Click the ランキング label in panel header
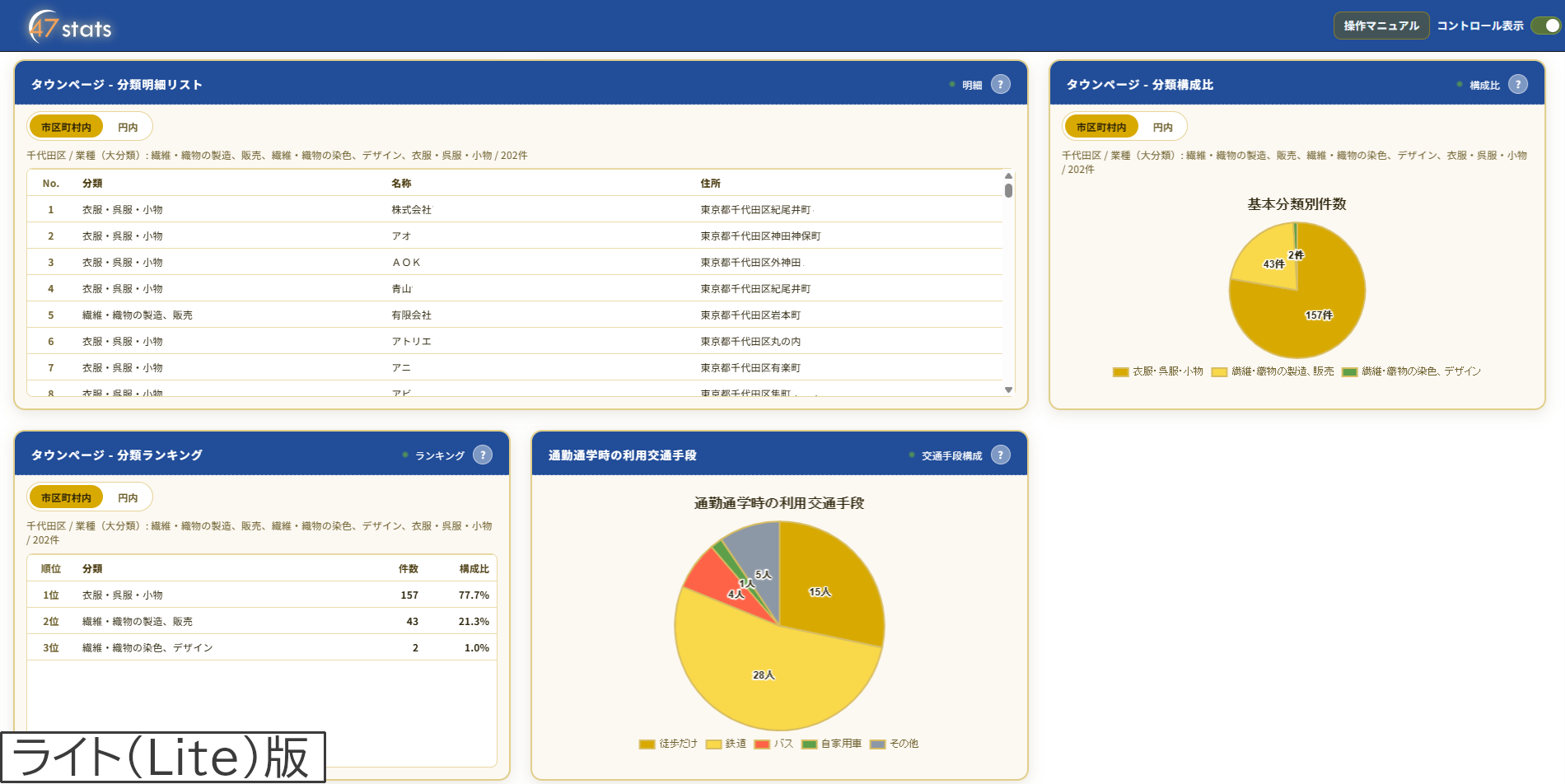Image resolution: width=1565 pixels, height=784 pixels. coord(440,455)
